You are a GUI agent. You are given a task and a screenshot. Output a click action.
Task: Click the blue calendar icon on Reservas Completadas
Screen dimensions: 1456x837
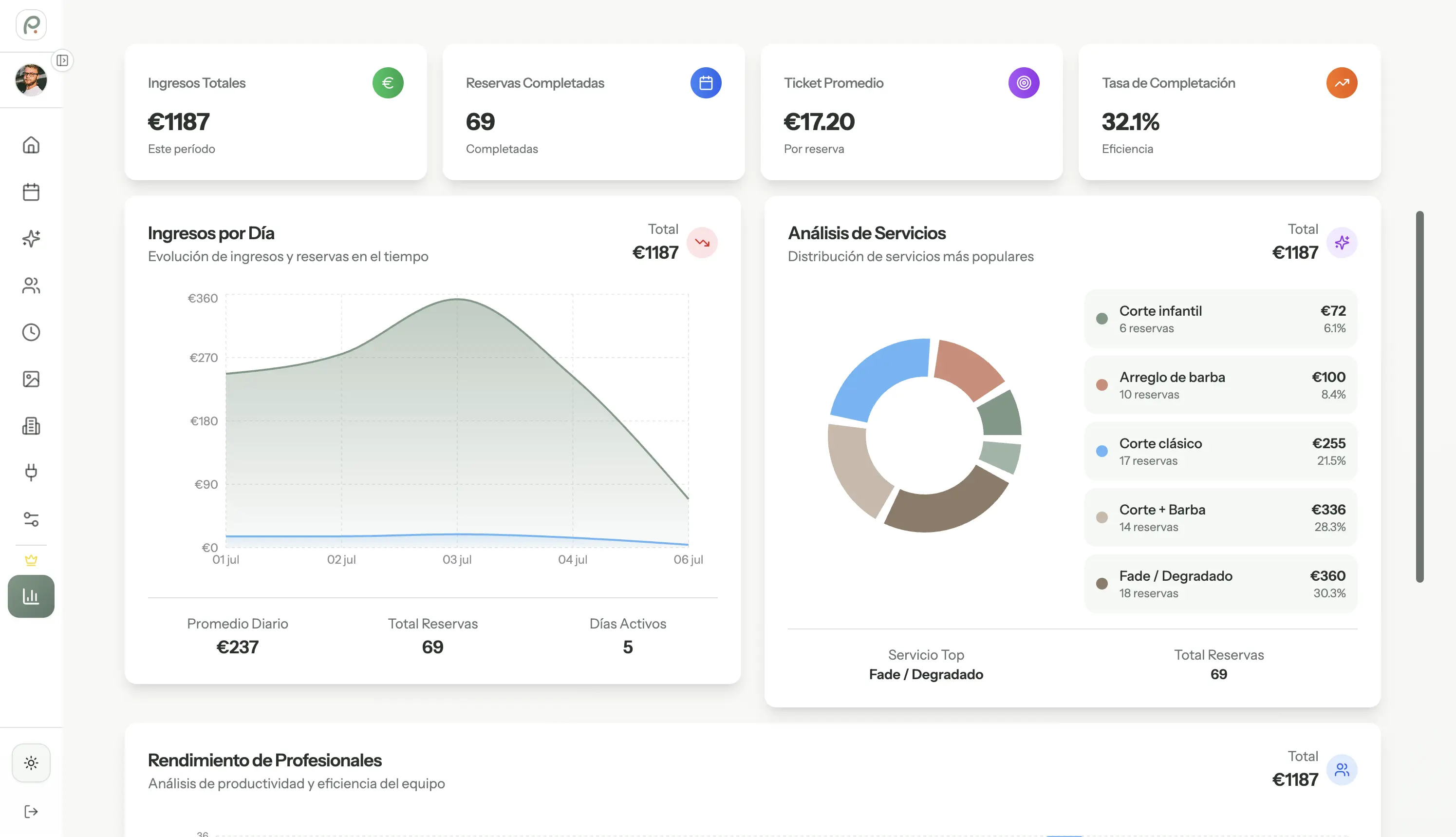click(x=706, y=83)
